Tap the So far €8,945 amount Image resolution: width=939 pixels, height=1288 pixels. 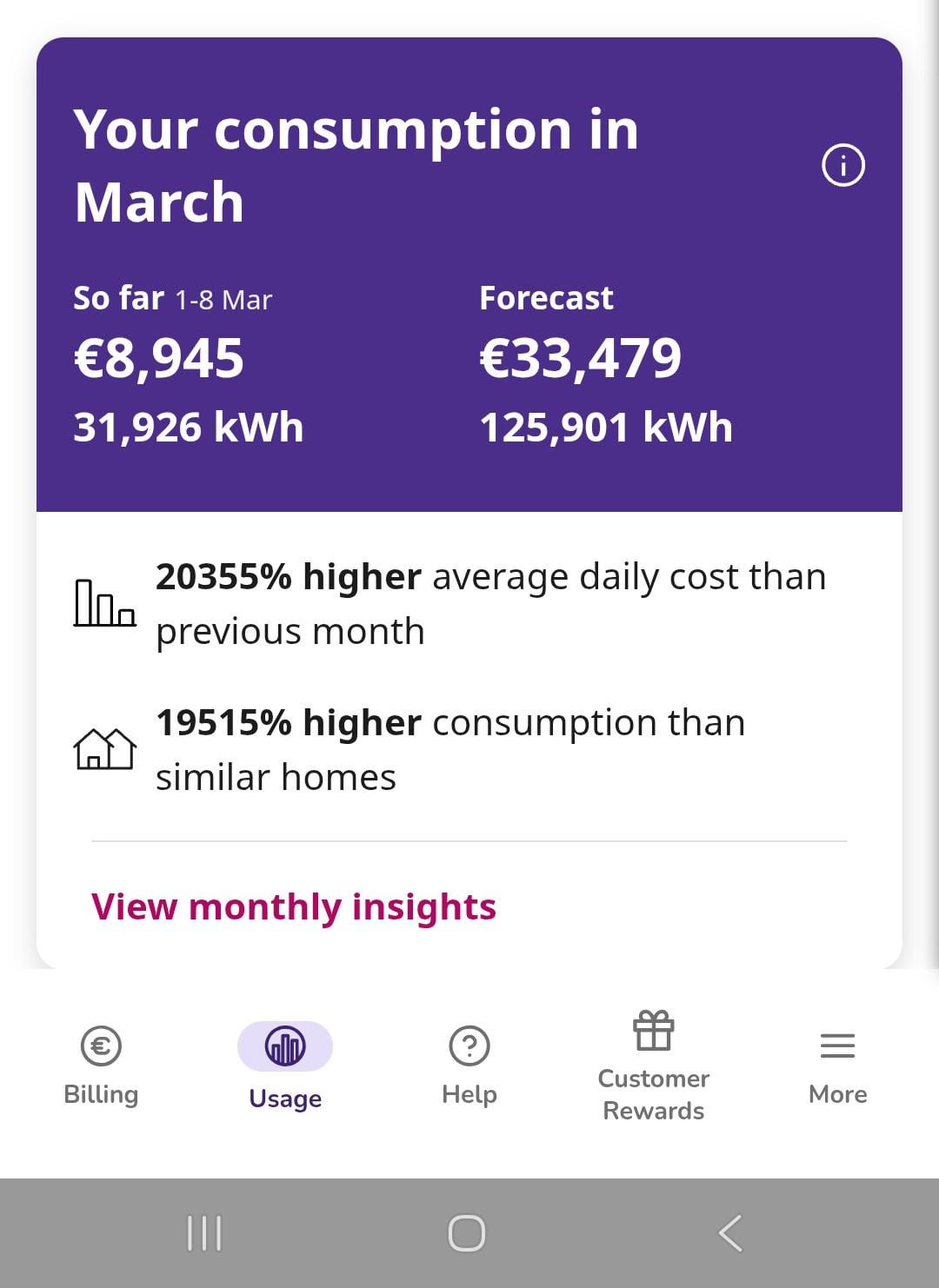click(x=159, y=358)
